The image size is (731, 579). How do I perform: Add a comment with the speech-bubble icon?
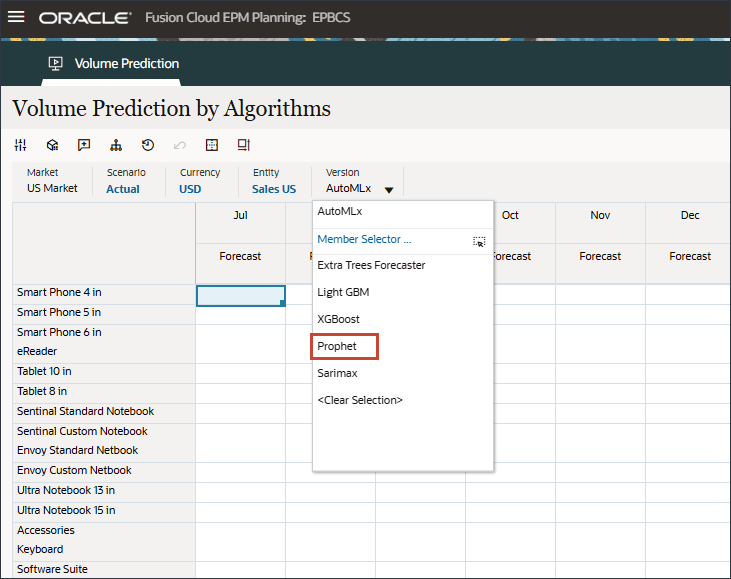click(x=84, y=145)
